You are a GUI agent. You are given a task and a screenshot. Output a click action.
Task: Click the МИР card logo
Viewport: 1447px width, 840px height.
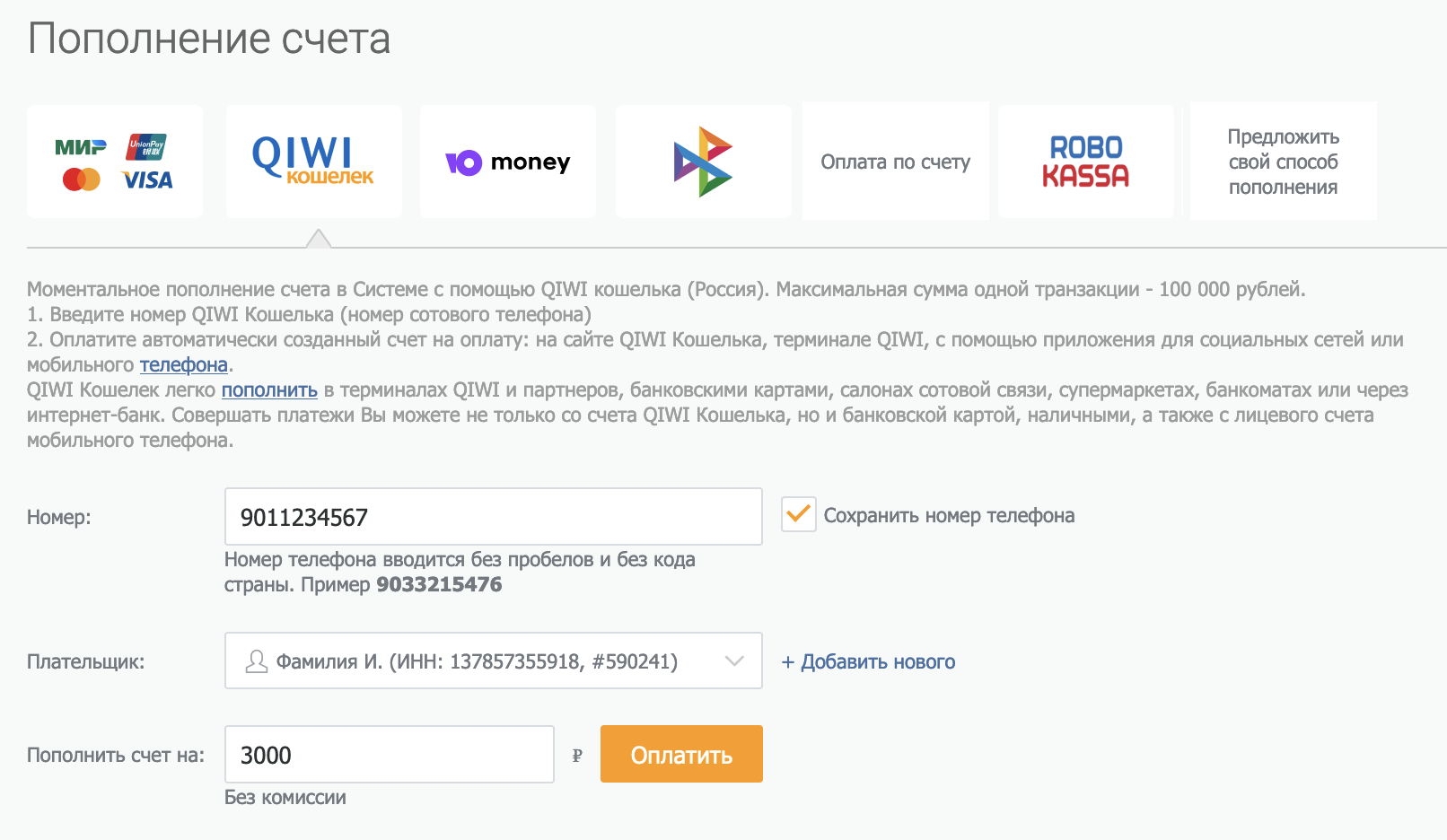click(x=81, y=147)
